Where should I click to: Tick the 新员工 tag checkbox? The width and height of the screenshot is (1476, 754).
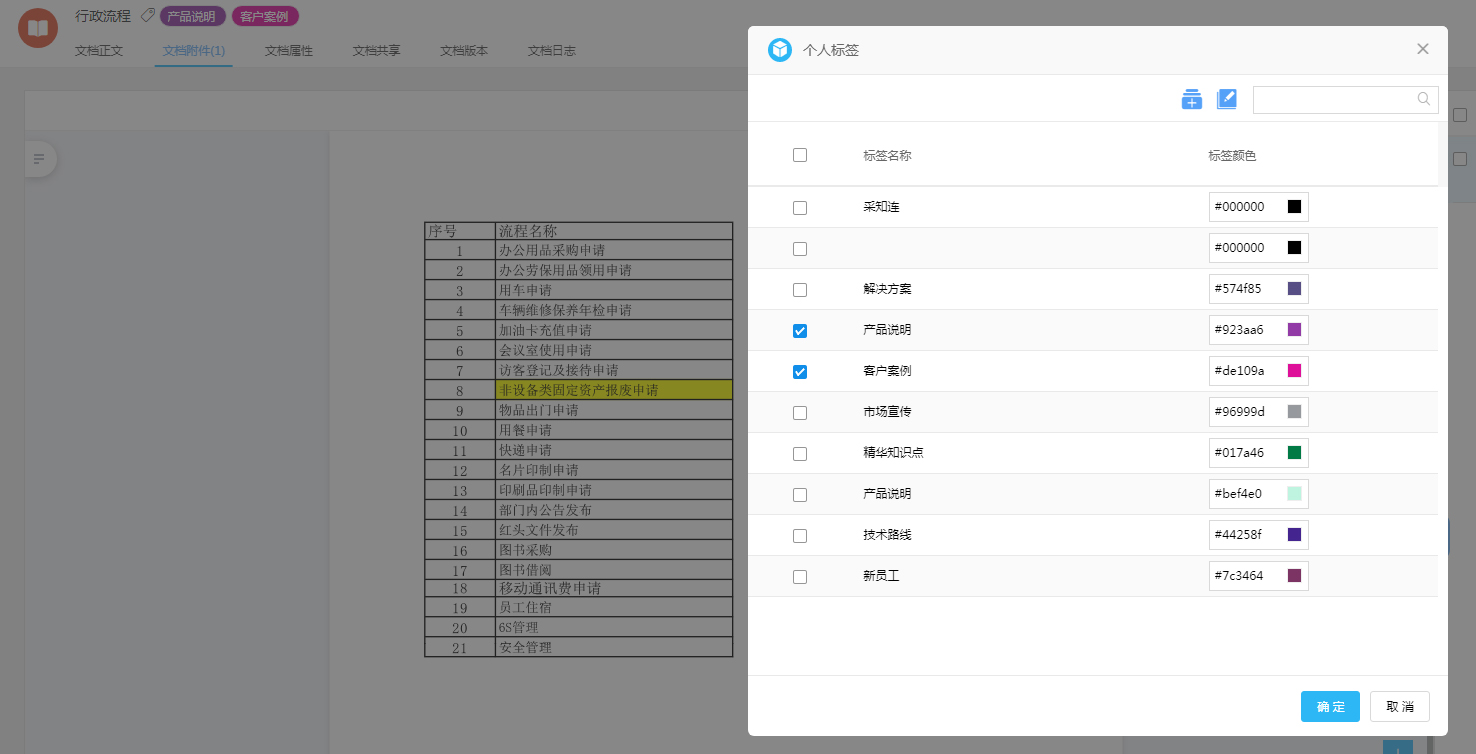click(x=800, y=577)
